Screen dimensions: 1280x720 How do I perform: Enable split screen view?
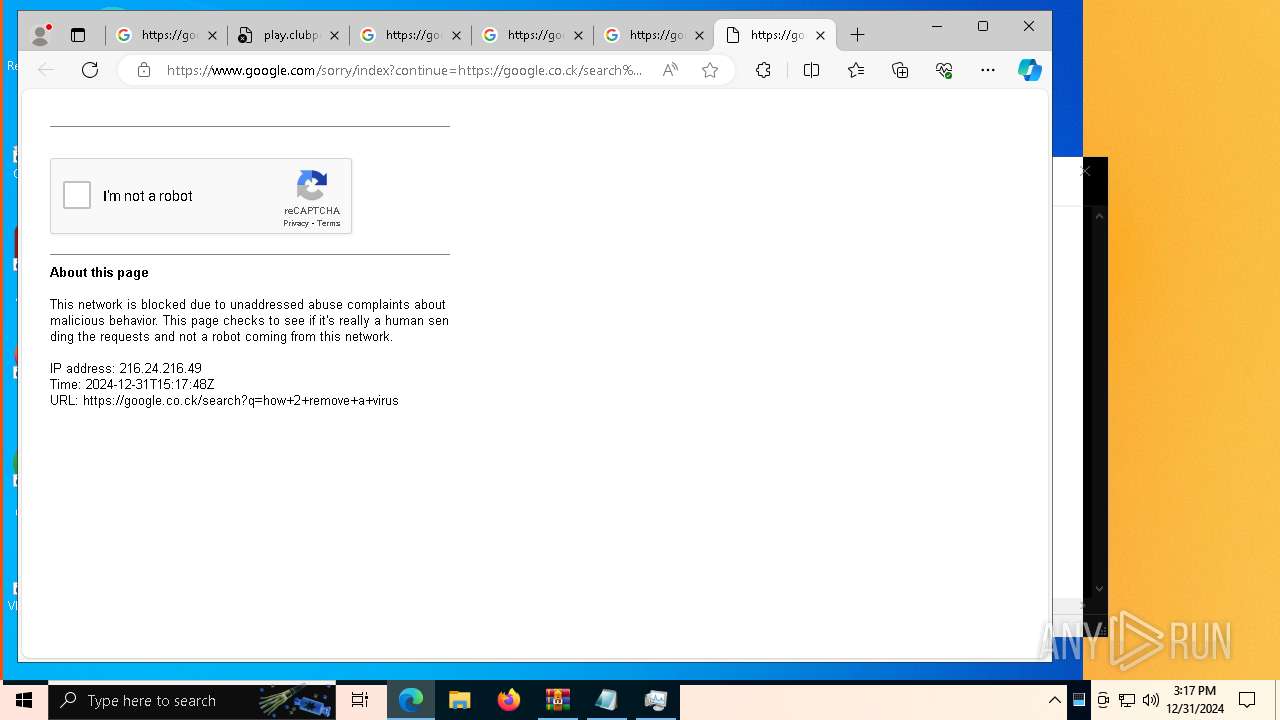pyautogui.click(x=811, y=70)
